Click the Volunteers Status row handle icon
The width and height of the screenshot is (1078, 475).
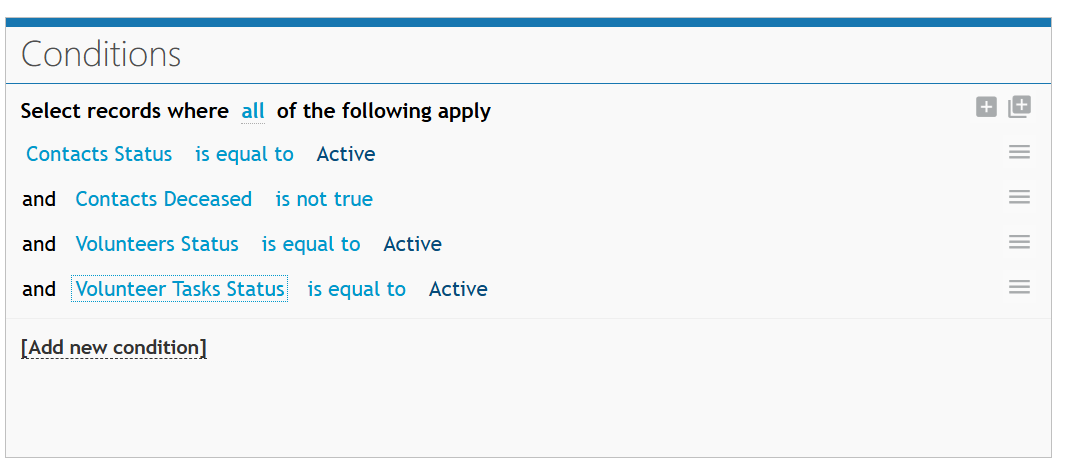pos(1019,242)
